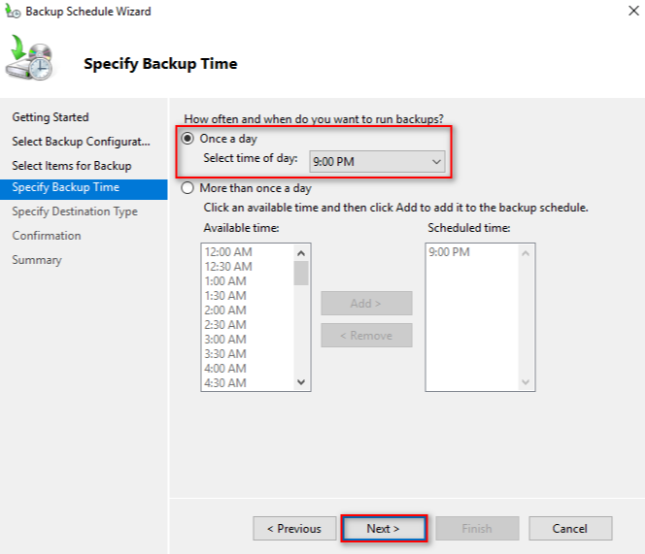The width and height of the screenshot is (645, 554).
Task: Select 1:00 AM in Available time
Action: 225,281
